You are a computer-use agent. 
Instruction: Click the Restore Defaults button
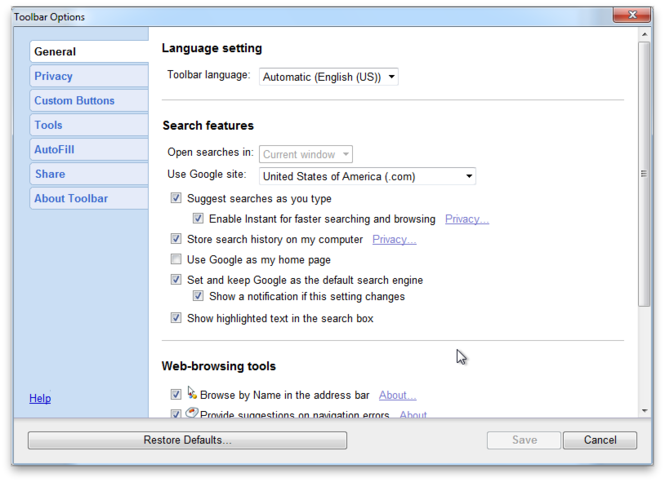tap(187, 440)
